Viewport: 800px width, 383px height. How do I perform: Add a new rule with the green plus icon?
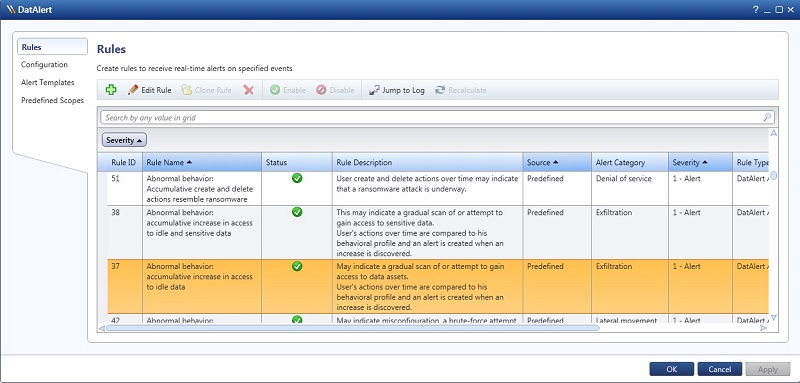[x=111, y=90]
